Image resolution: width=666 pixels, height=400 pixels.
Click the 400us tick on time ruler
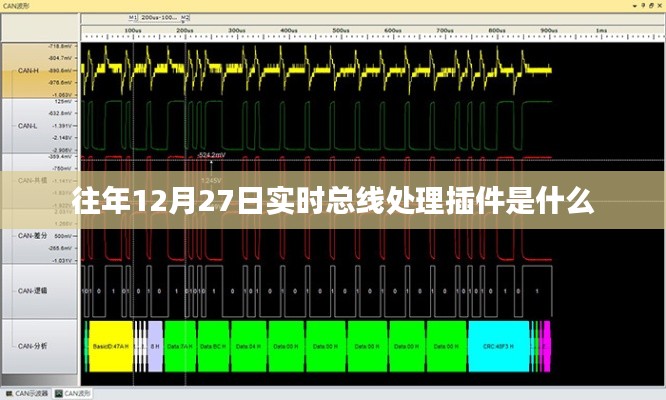(x=289, y=31)
